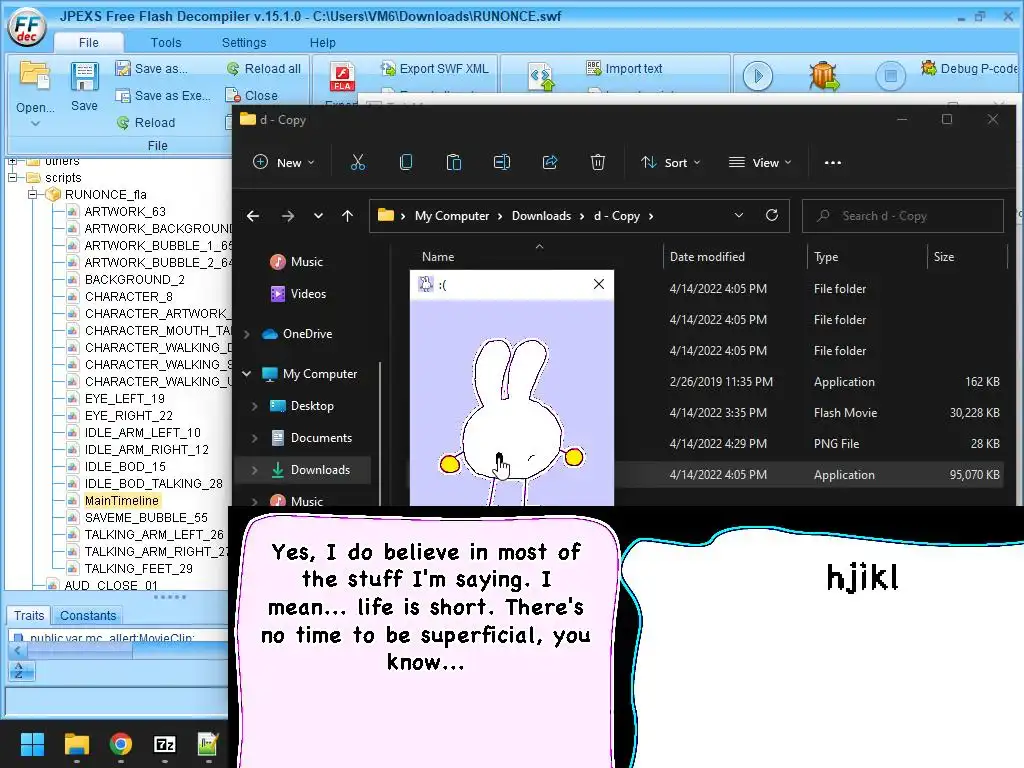Click the import XML arrows icon
Screen dimensions: 1024x768
click(541, 77)
